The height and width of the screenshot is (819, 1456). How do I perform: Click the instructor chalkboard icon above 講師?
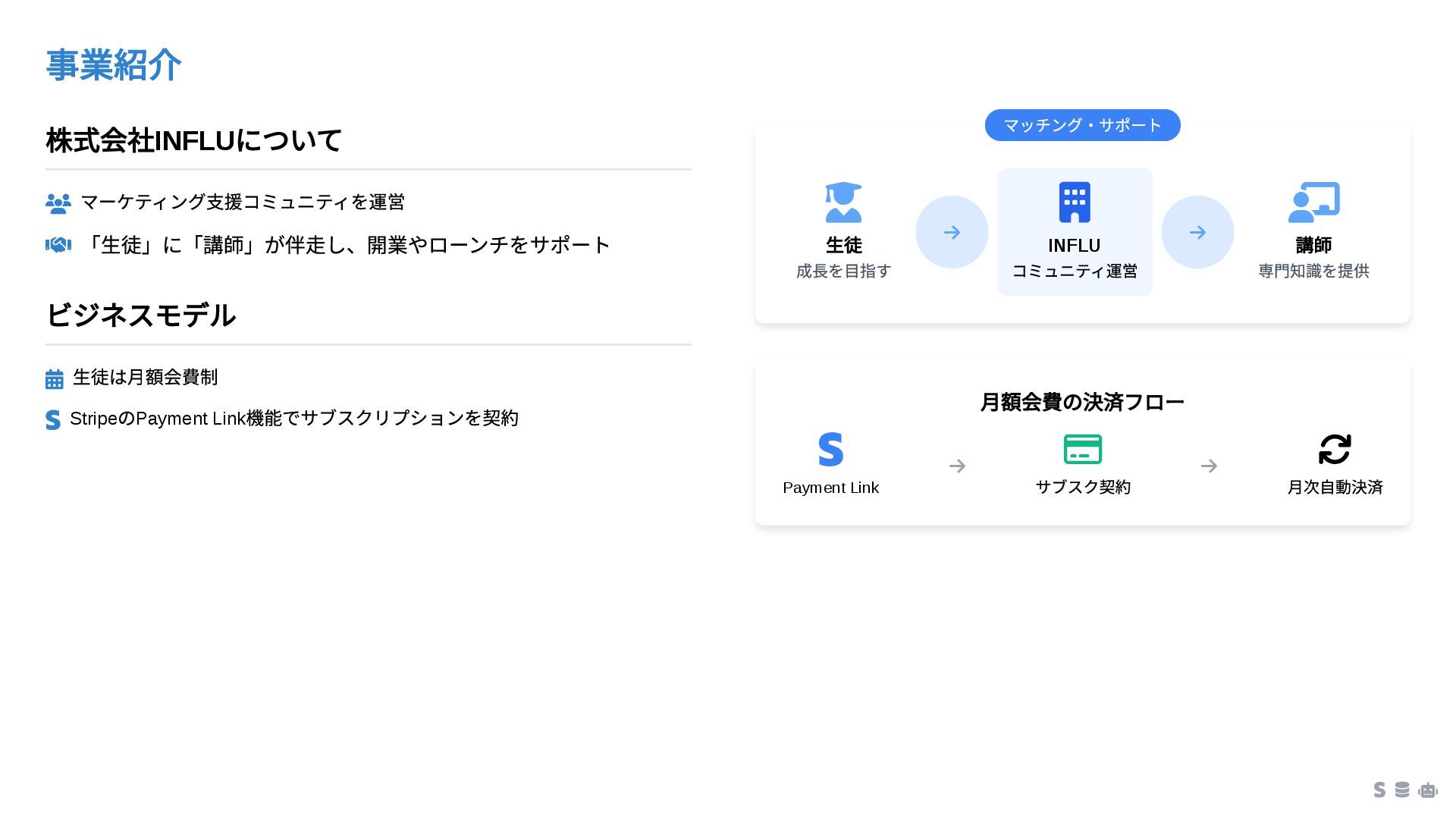point(1314,202)
